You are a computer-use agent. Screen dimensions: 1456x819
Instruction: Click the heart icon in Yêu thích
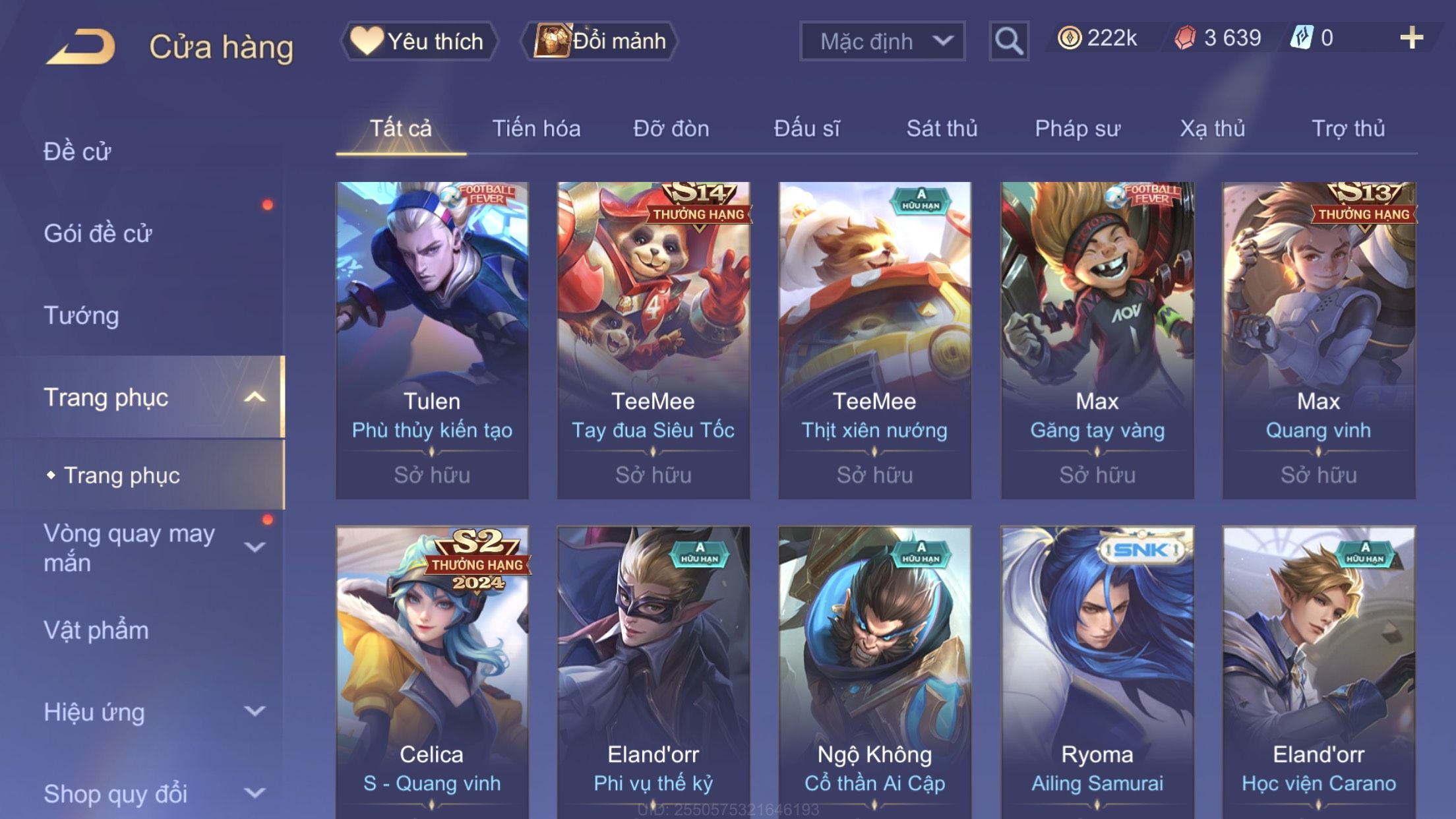[x=366, y=40]
